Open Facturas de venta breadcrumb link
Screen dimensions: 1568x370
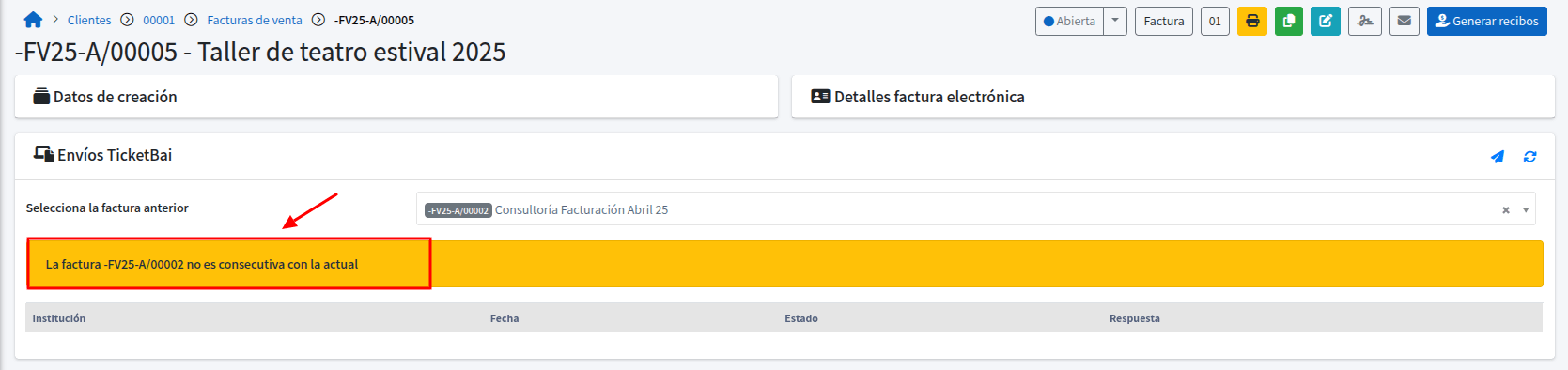point(255,20)
